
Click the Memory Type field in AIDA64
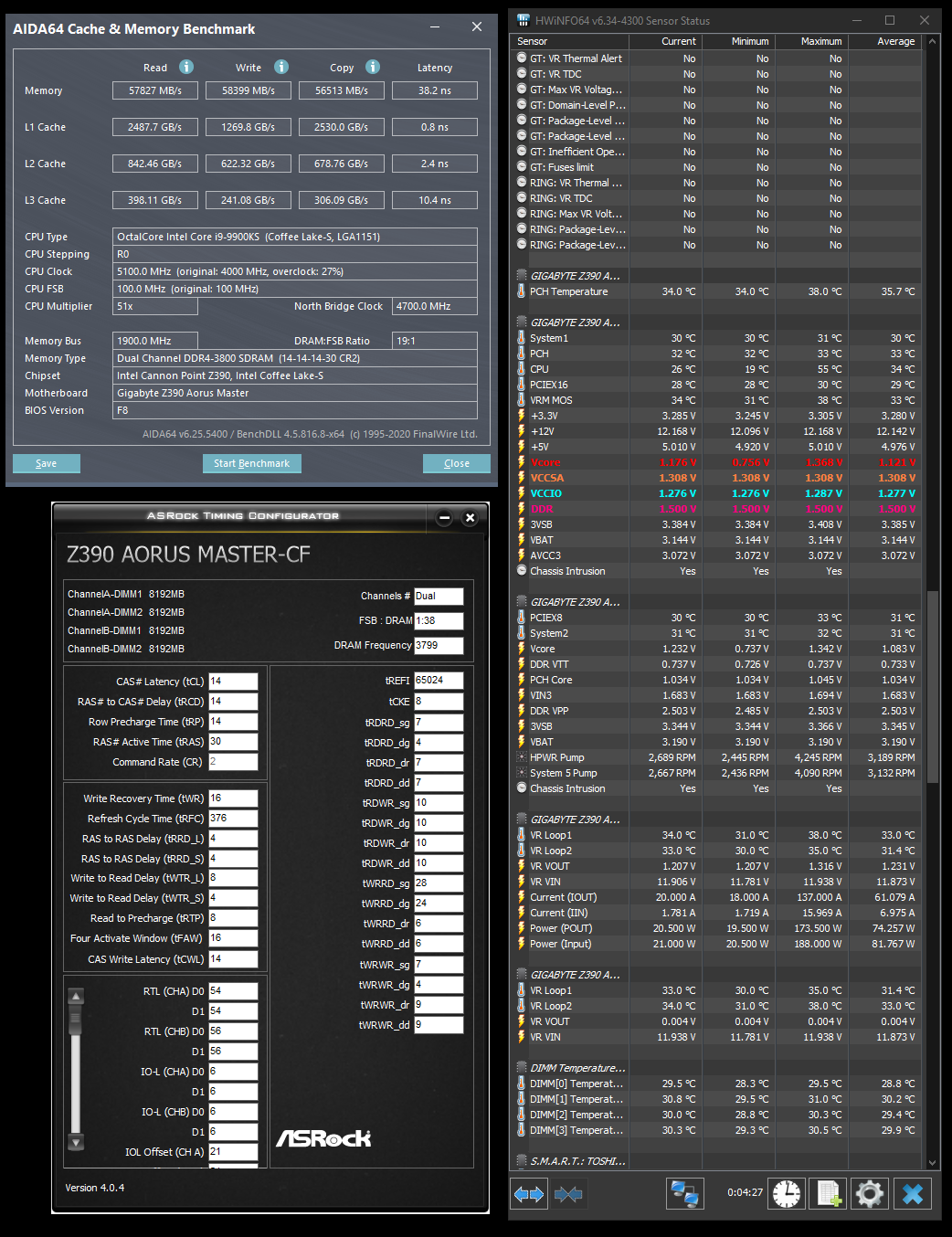[295, 358]
